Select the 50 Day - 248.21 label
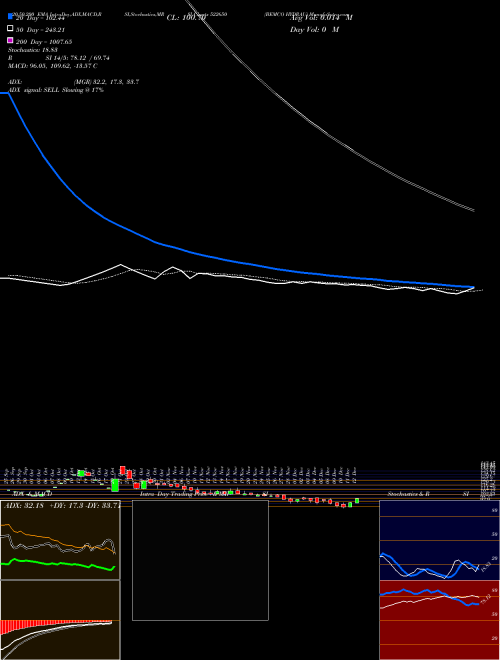The height and width of the screenshot is (660, 500). (40, 30)
